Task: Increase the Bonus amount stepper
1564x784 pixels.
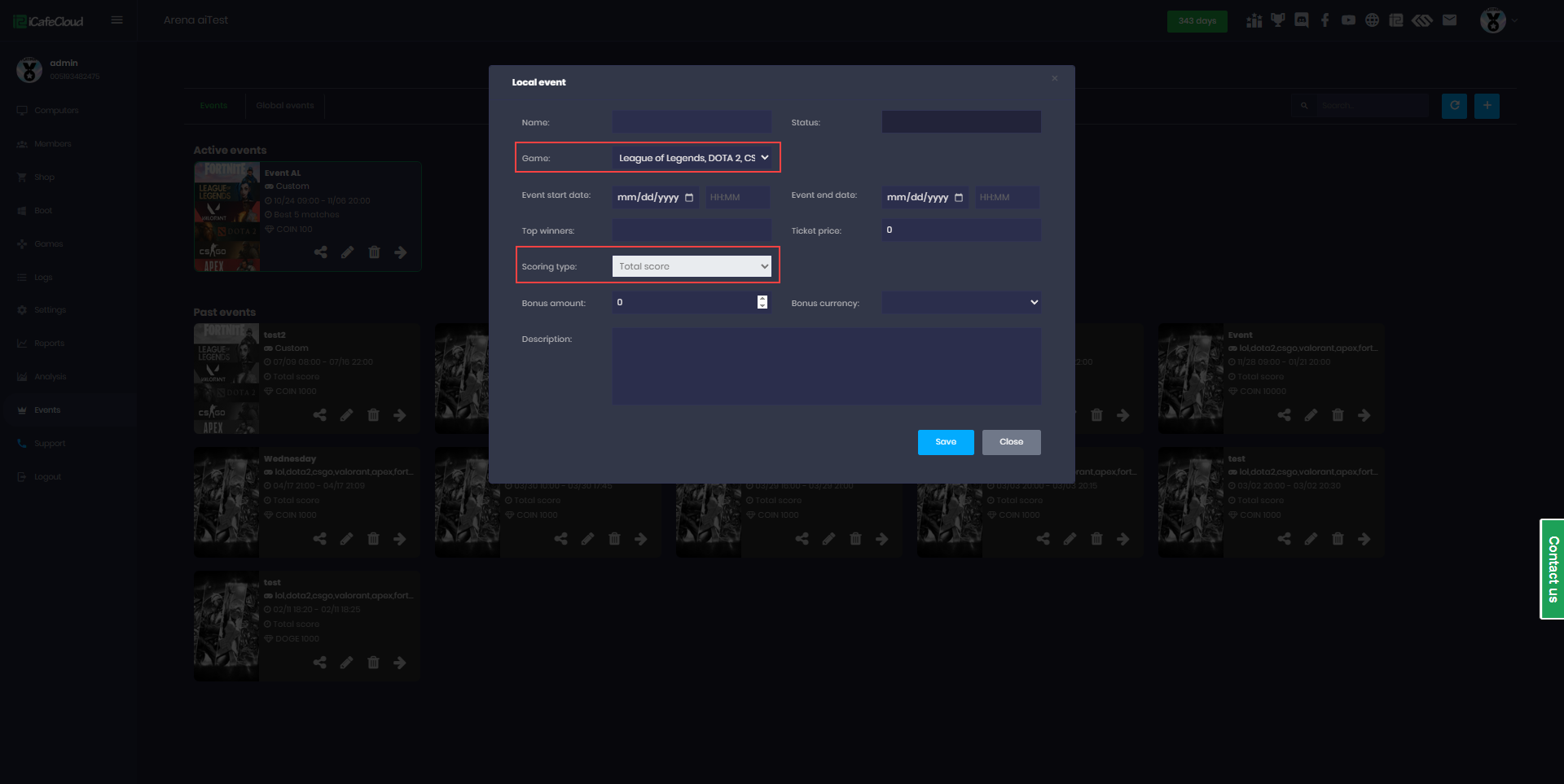Action: pos(762,299)
